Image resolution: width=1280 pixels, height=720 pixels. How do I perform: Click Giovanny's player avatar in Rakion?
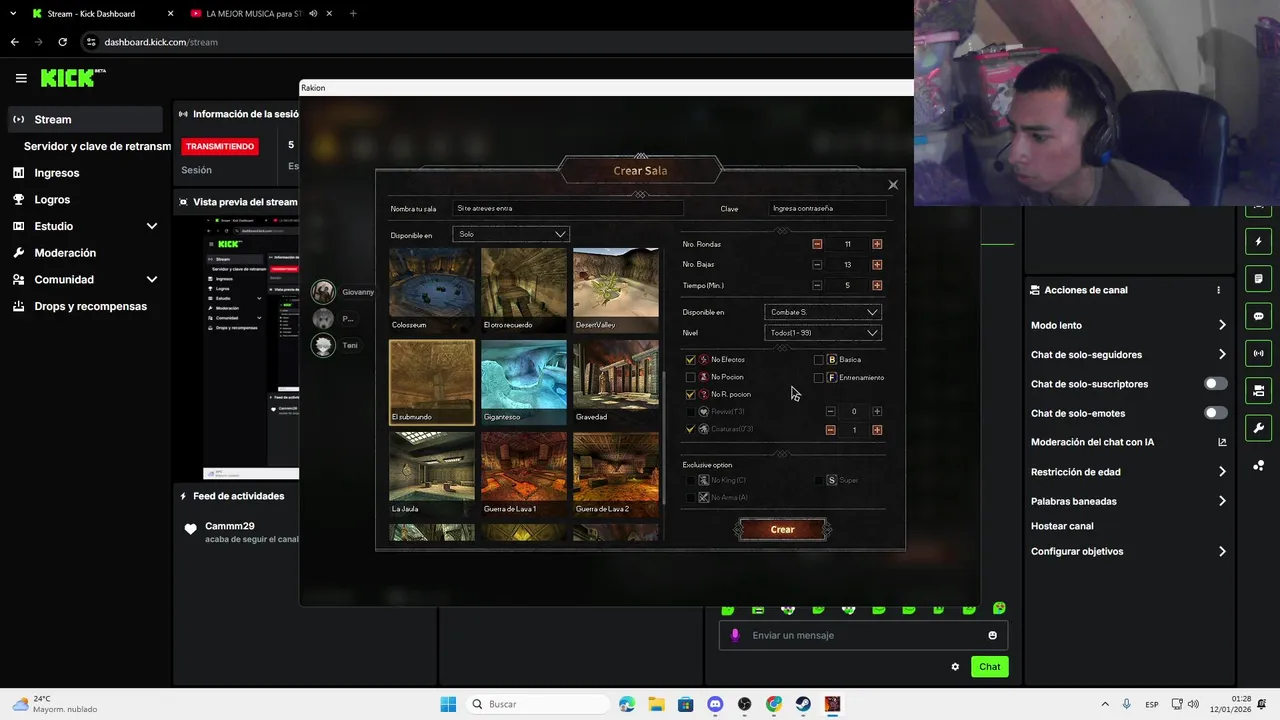[x=323, y=292]
